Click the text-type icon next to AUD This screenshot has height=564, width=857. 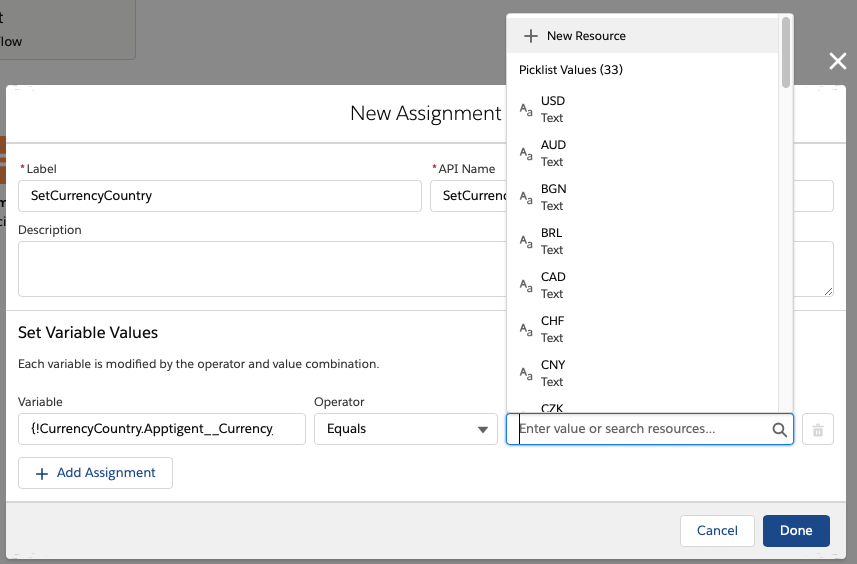coord(526,154)
